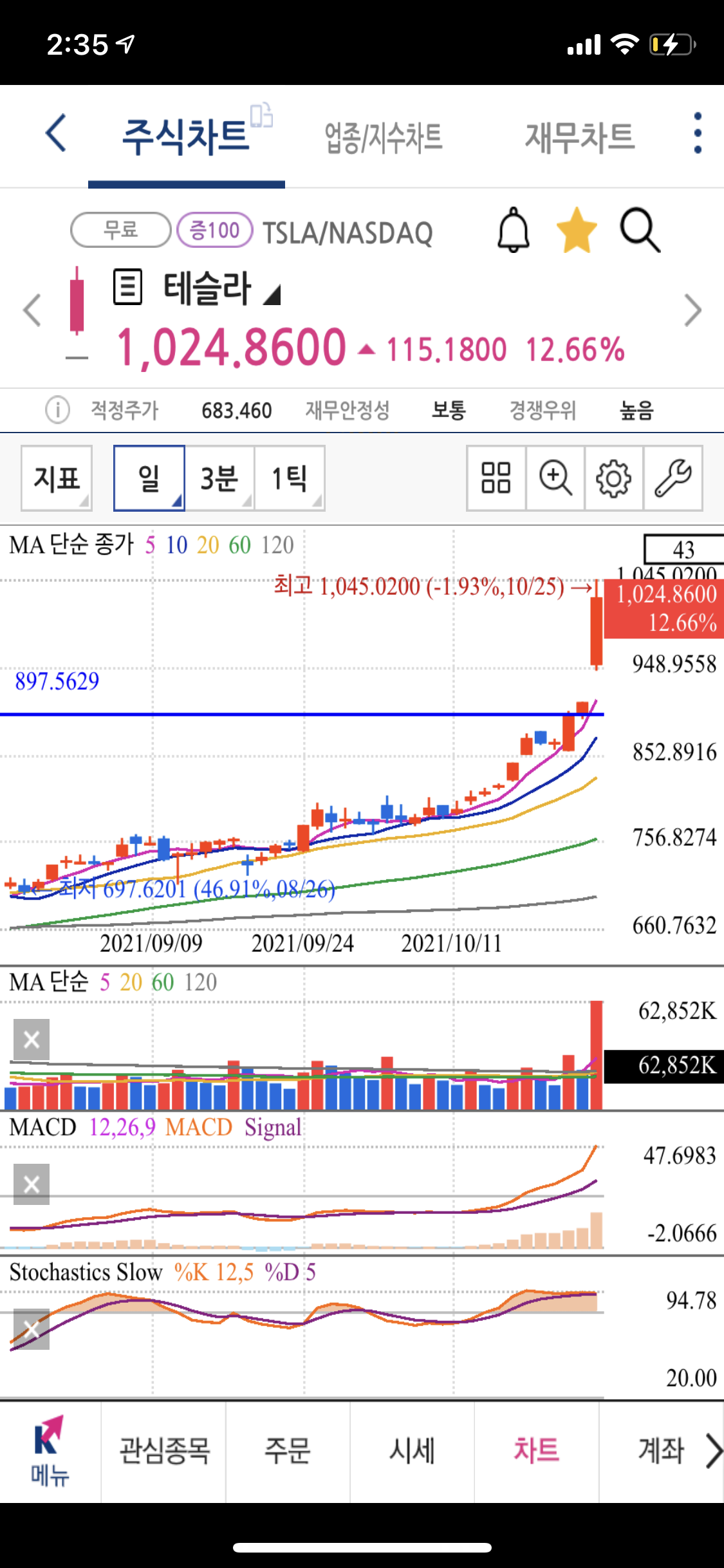Image resolution: width=724 pixels, height=1568 pixels.
Task: Tap the 1,024.8600 current price
Action: (x=232, y=348)
